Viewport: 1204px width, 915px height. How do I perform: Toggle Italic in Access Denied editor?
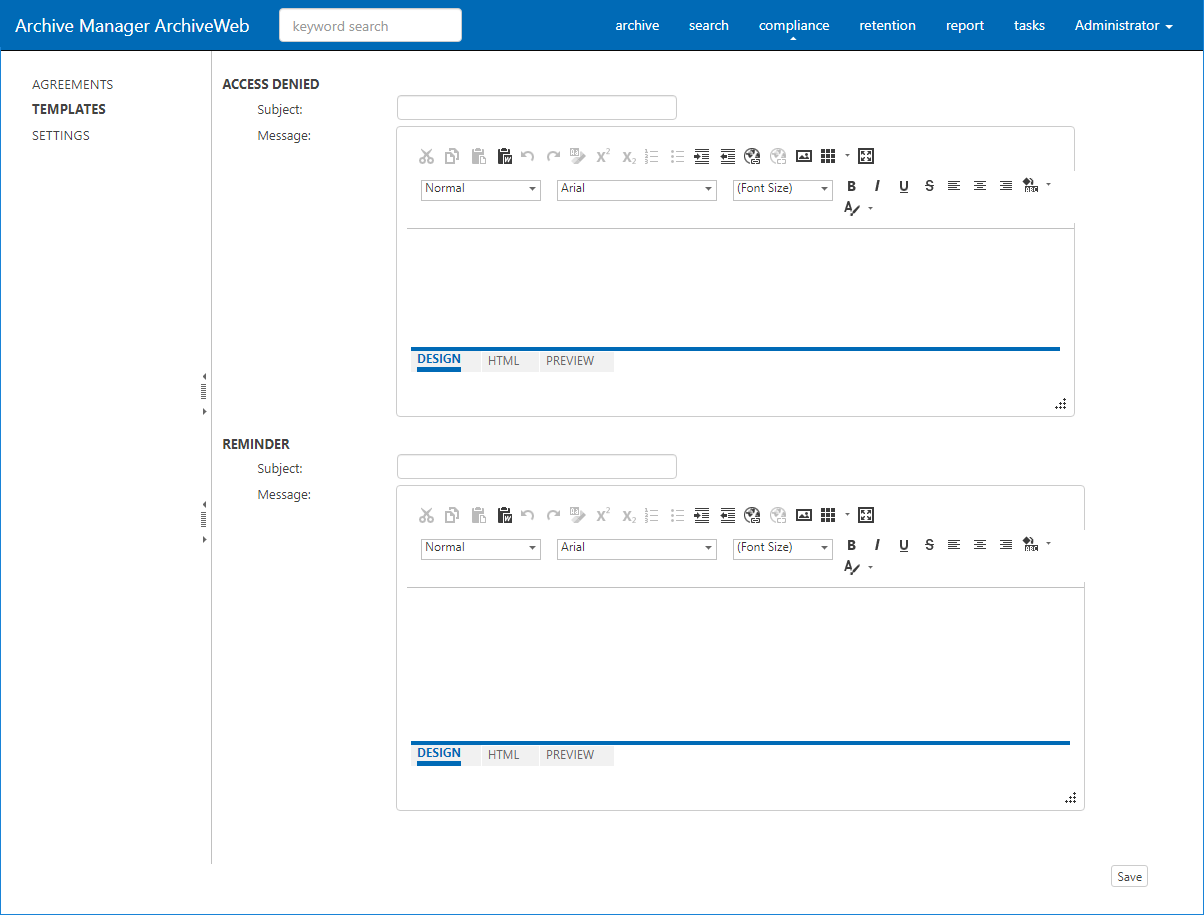(877, 186)
